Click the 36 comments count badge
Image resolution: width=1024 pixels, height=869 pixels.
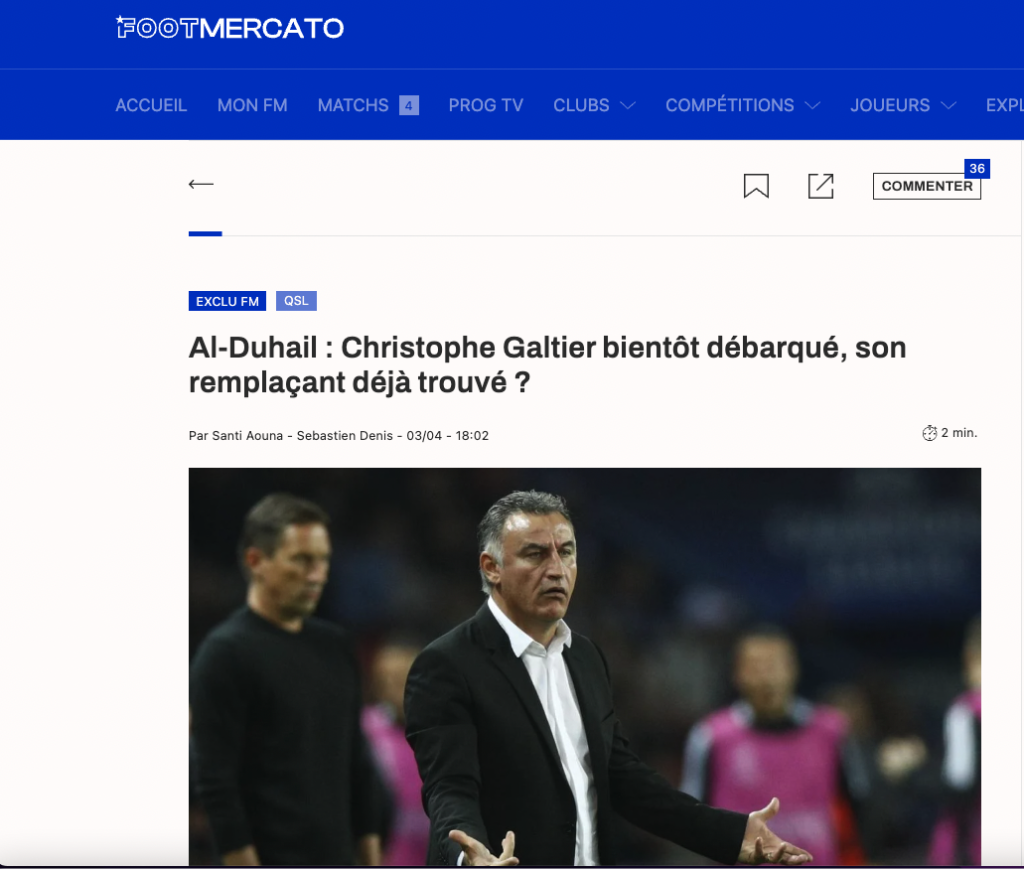click(977, 168)
